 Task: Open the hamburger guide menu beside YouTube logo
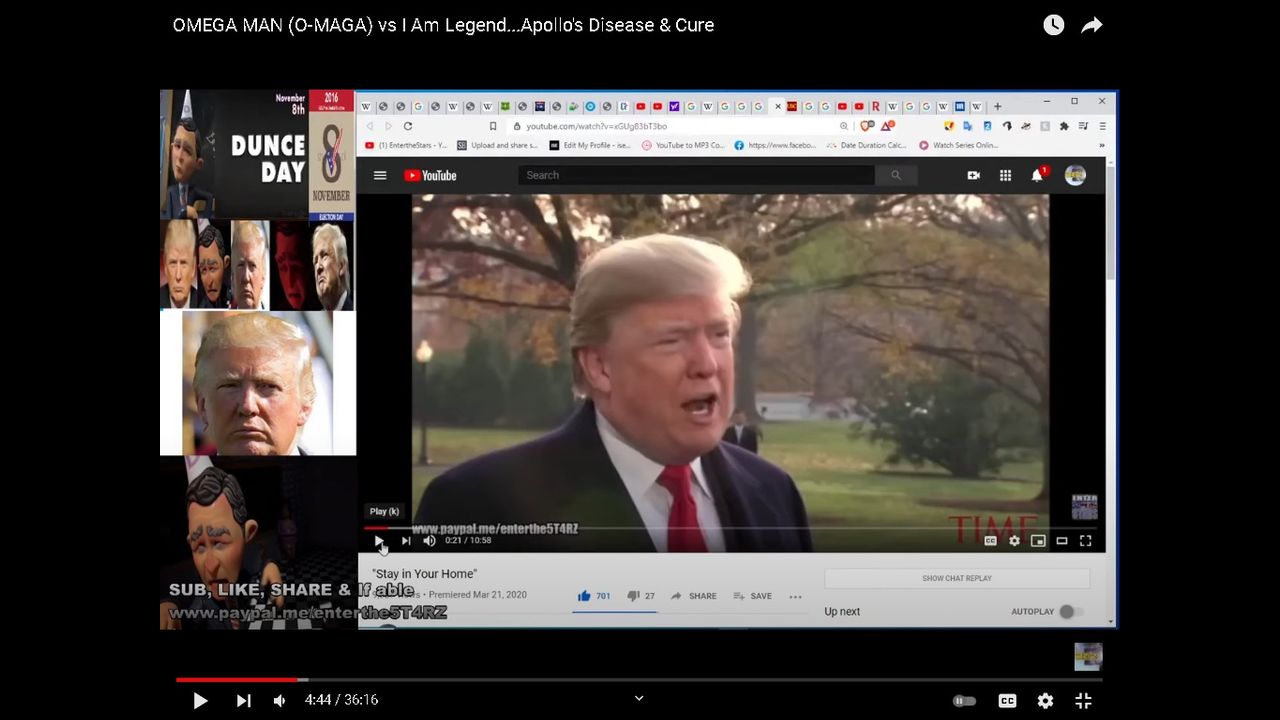point(380,175)
